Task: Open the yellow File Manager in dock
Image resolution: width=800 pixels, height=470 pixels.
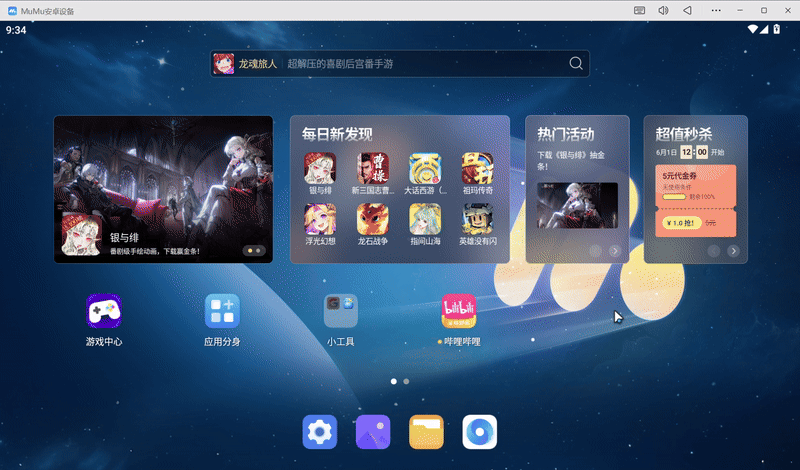Action: [x=426, y=432]
